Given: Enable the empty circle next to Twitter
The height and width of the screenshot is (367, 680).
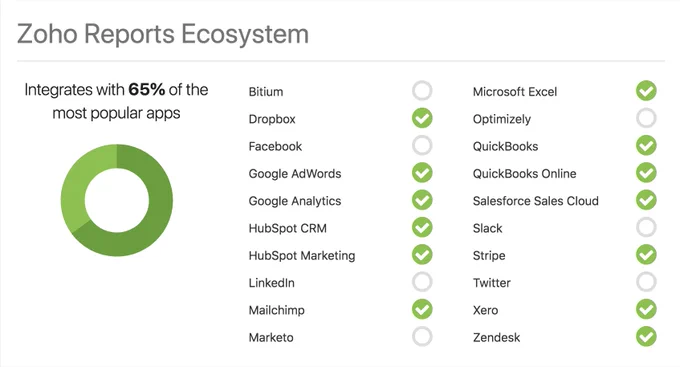Looking at the screenshot, I should (x=646, y=282).
